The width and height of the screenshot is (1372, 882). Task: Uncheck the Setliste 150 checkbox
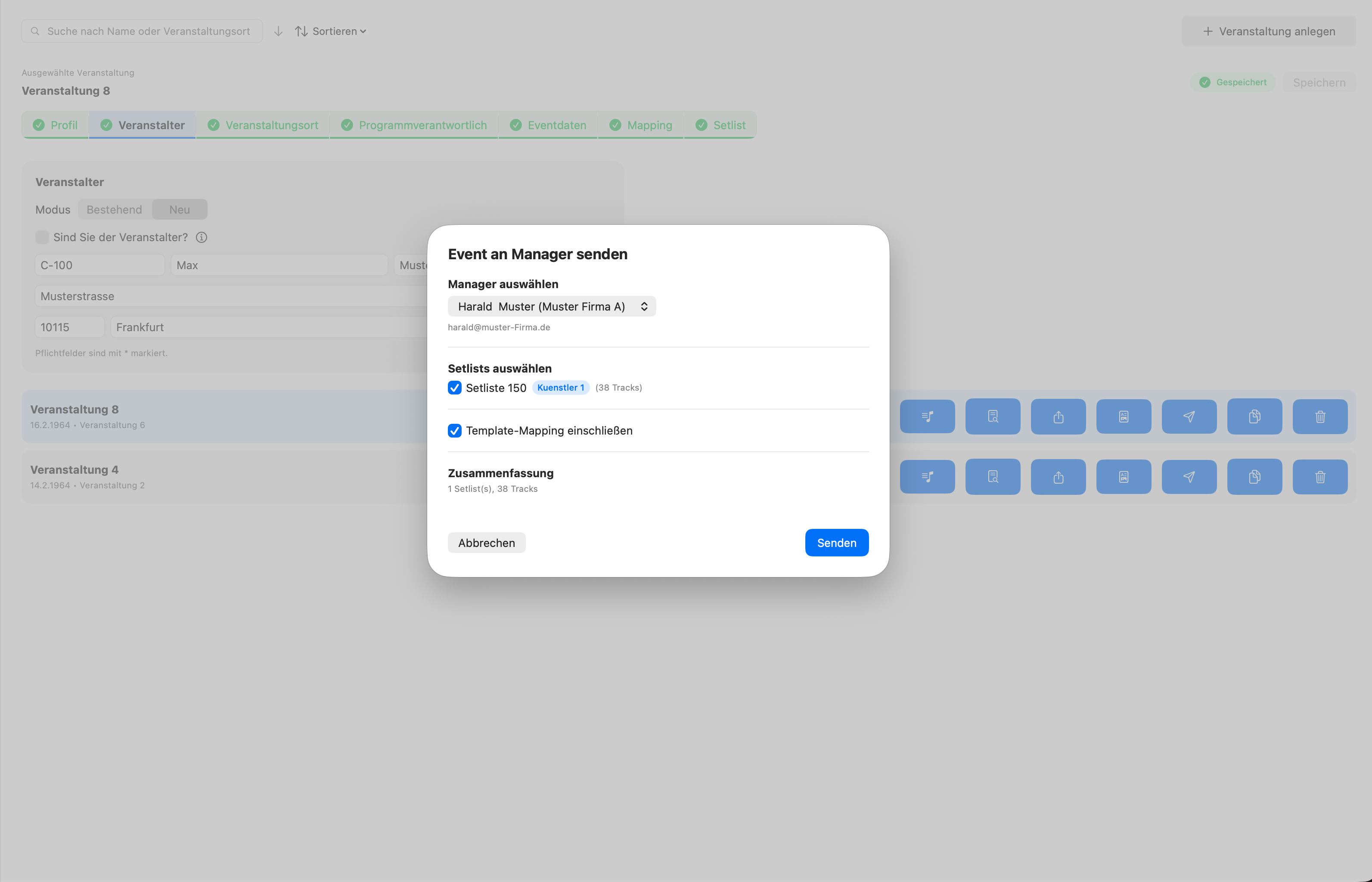[x=455, y=388]
